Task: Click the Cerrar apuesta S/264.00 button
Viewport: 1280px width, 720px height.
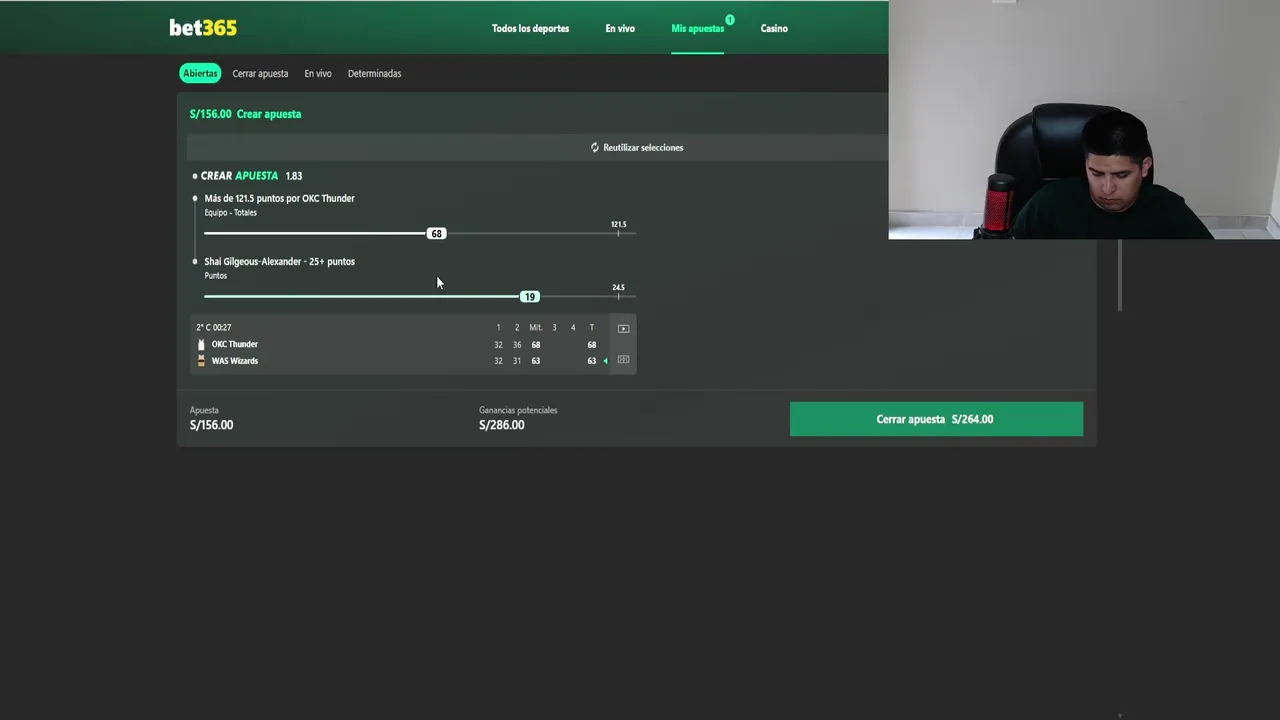Action: pyautogui.click(x=936, y=419)
